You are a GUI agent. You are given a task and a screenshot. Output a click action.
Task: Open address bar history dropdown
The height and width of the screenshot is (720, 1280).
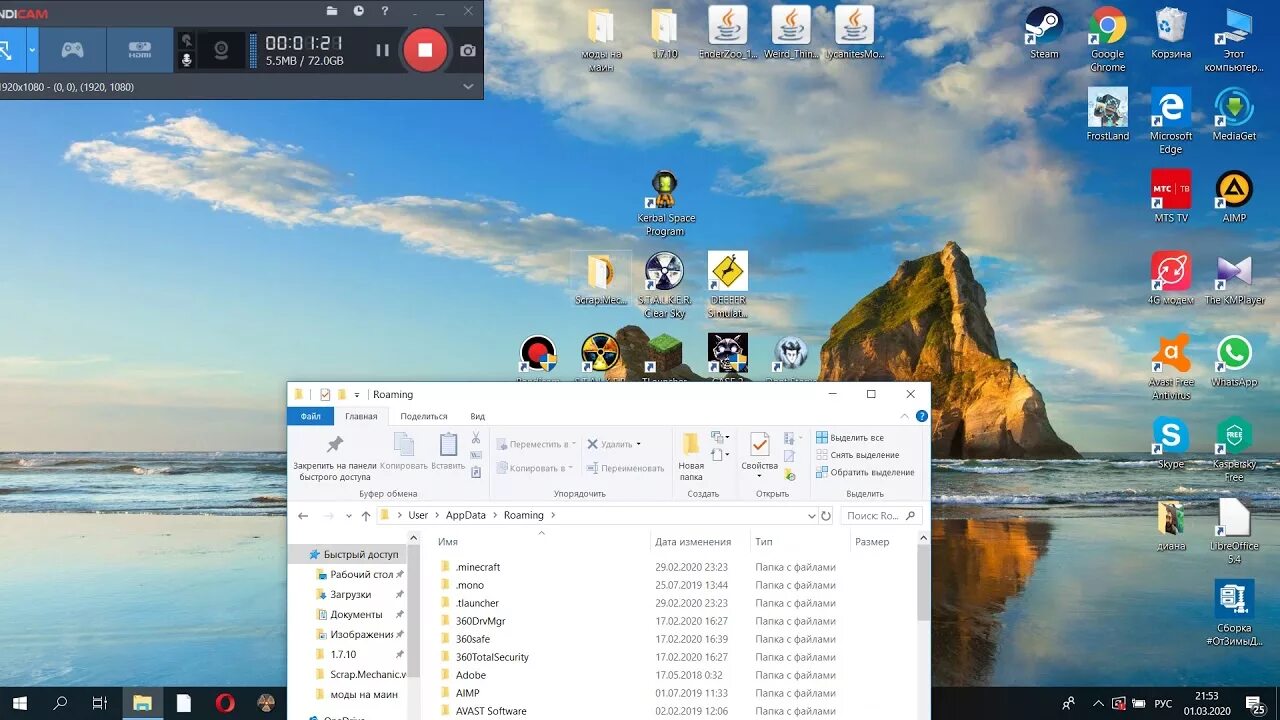[x=811, y=516]
